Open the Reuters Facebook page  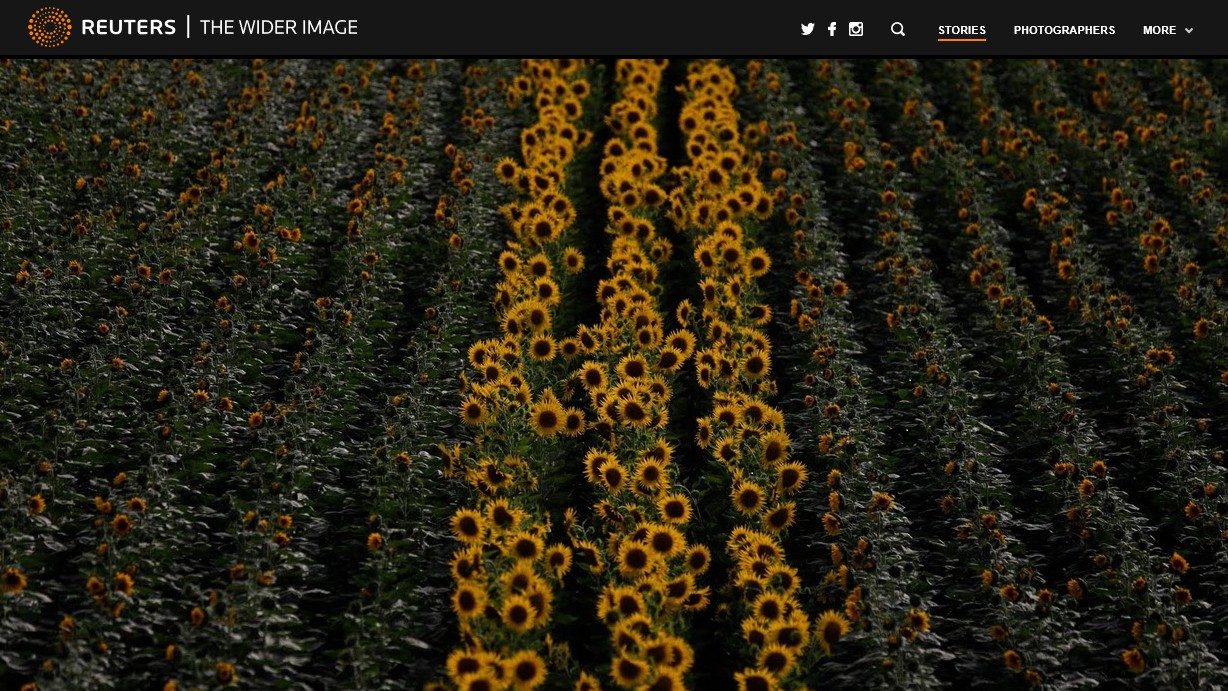[x=832, y=29]
